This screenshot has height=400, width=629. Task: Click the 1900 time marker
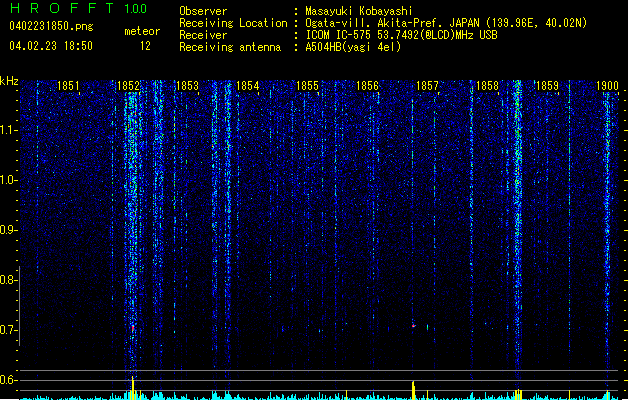pyautogui.click(x=607, y=86)
